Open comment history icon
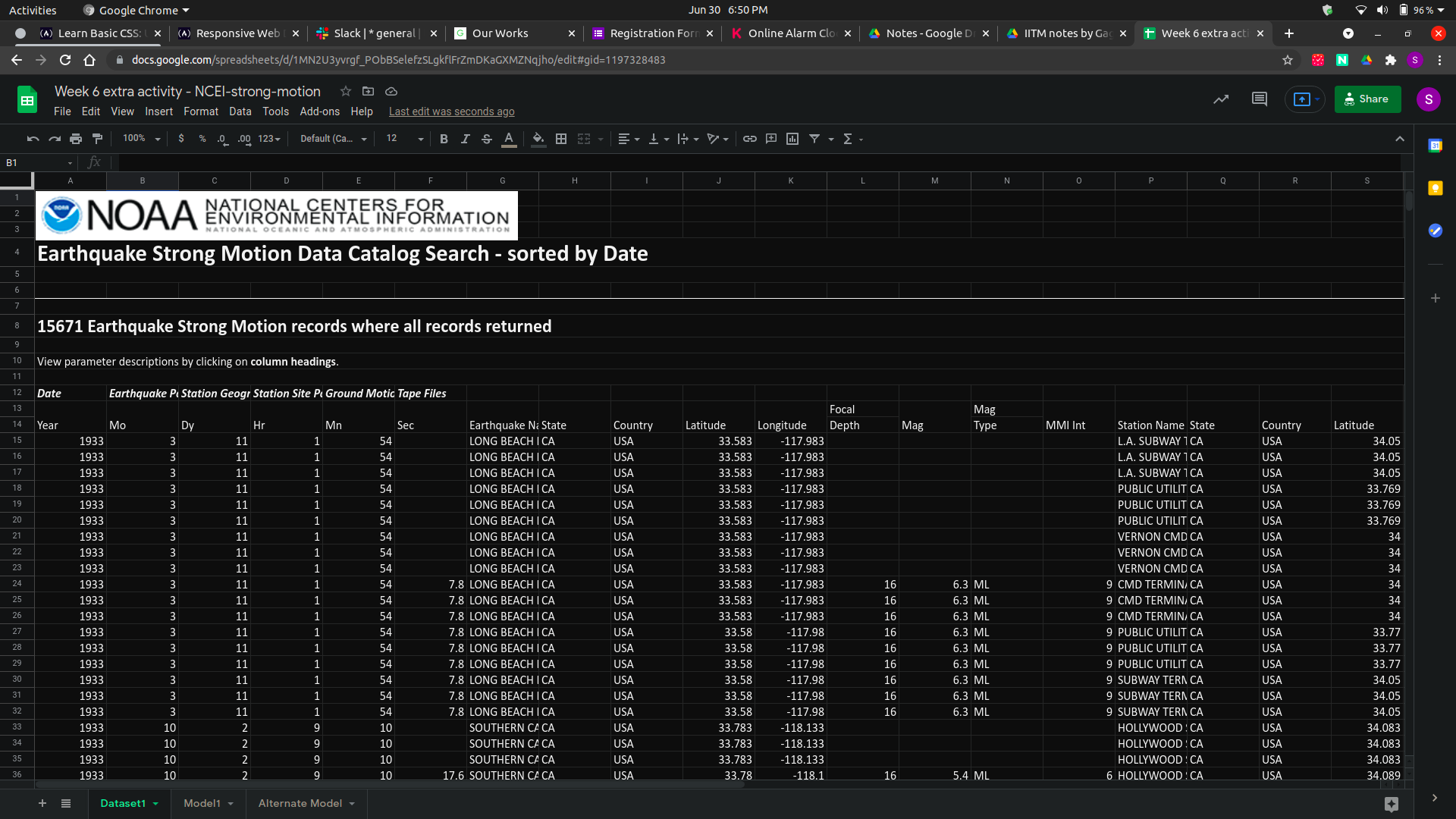This screenshot has width=1456, height=819. coord(1259,99)
